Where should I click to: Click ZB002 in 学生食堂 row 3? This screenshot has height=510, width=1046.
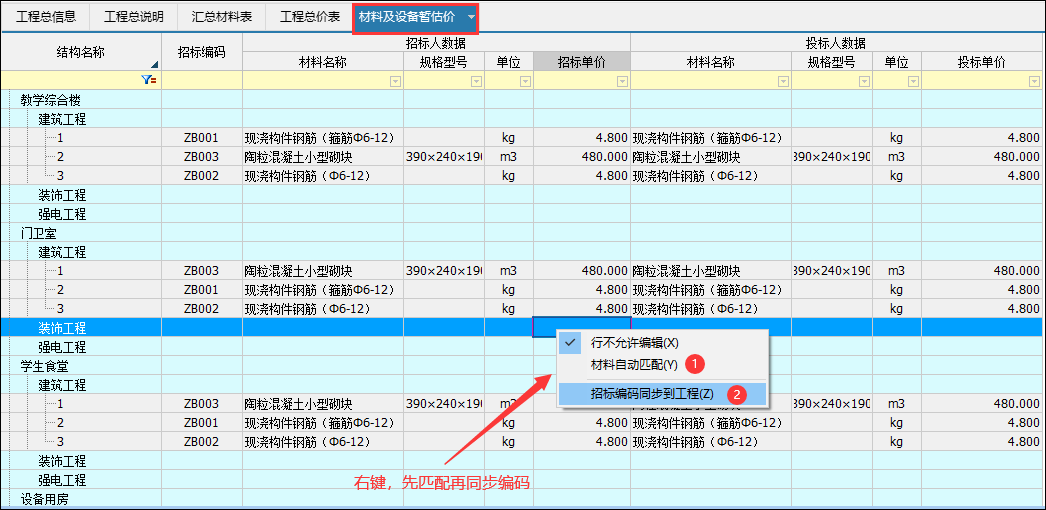click(x=201, y=442)
